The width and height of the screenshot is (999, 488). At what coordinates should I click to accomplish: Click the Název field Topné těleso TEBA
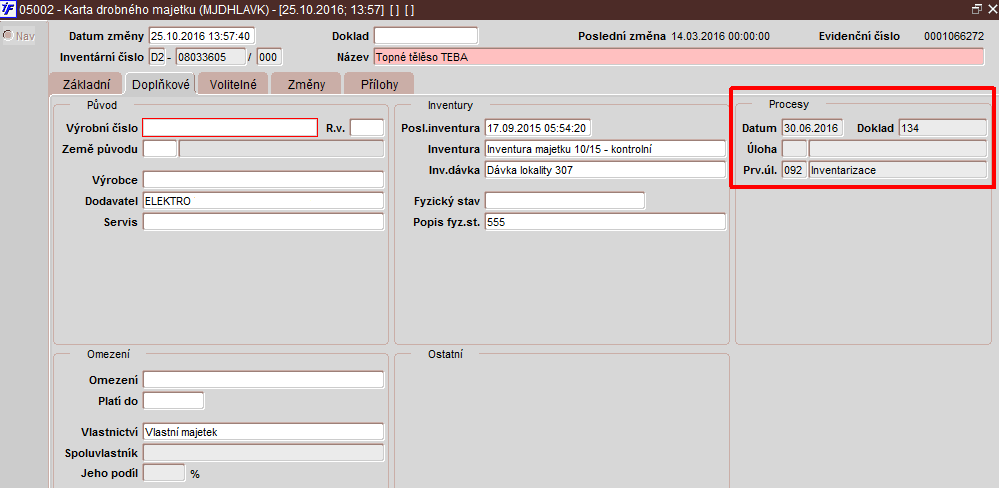[x=679, y=57]
